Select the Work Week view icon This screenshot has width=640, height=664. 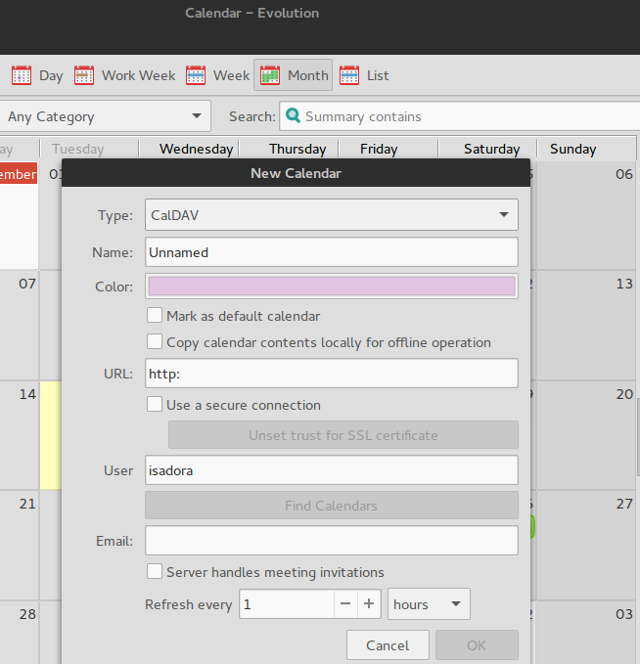tap(84, 75)
